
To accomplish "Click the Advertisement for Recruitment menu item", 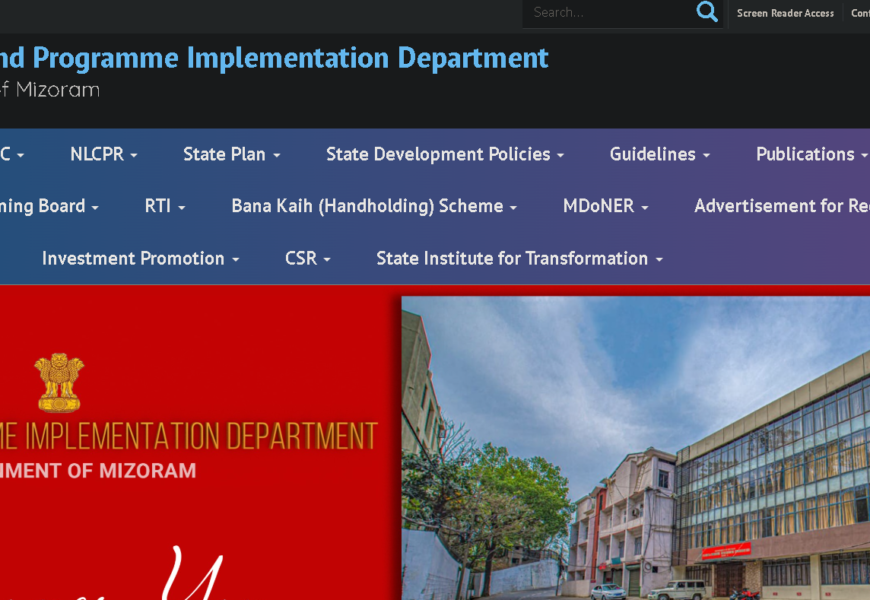I will coord(781,206).
